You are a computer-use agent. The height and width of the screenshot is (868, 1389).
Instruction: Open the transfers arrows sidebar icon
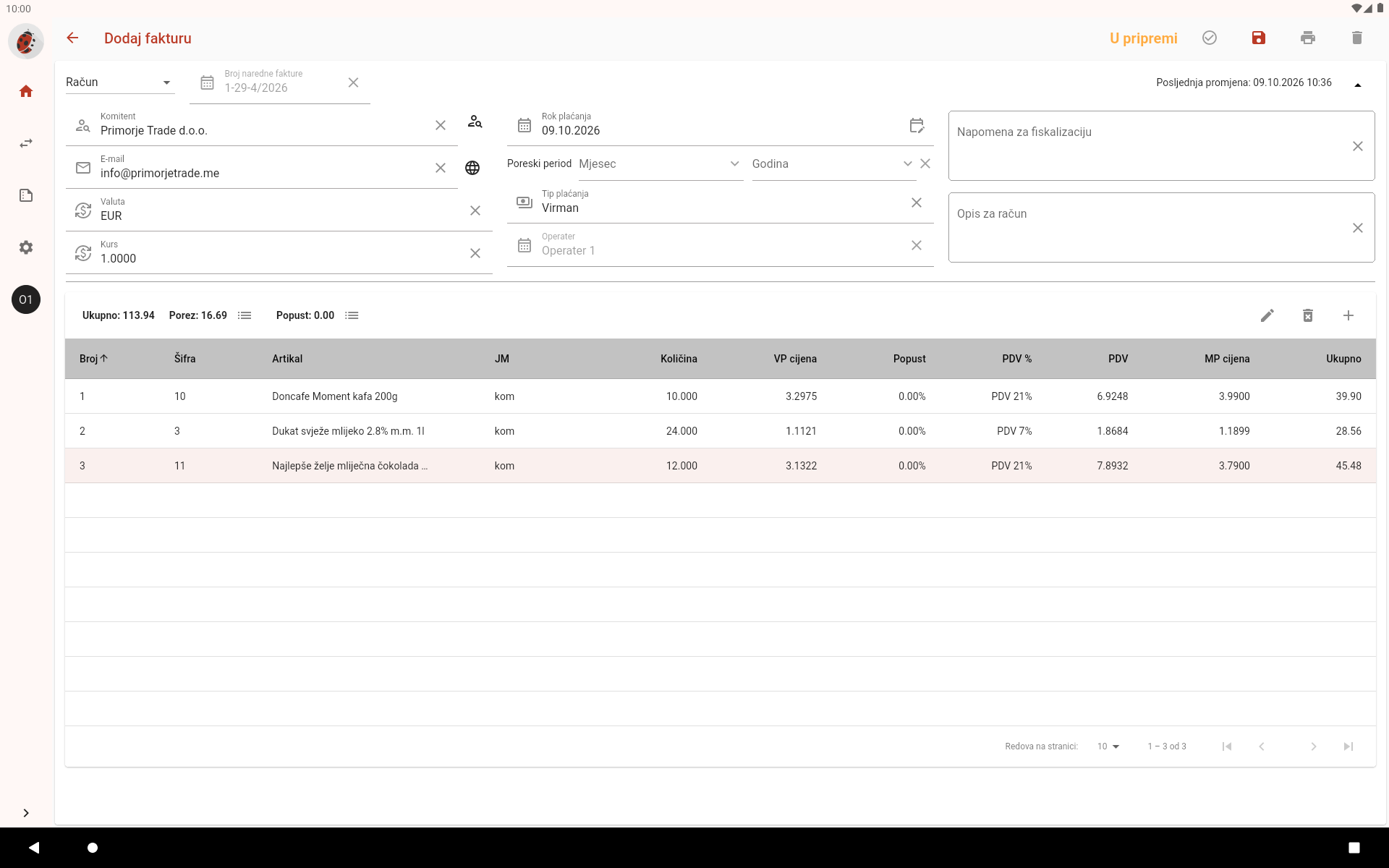[x=26, y=143]
